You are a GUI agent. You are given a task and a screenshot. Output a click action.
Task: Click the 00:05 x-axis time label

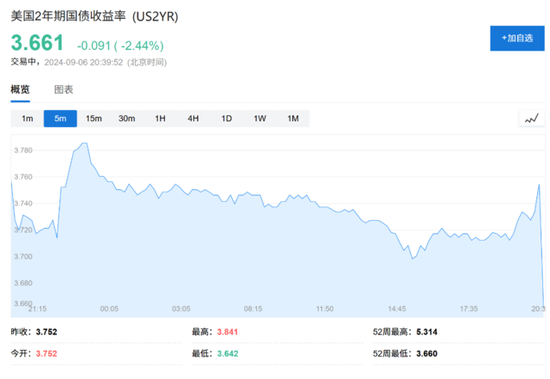click(x=109, y=309)
